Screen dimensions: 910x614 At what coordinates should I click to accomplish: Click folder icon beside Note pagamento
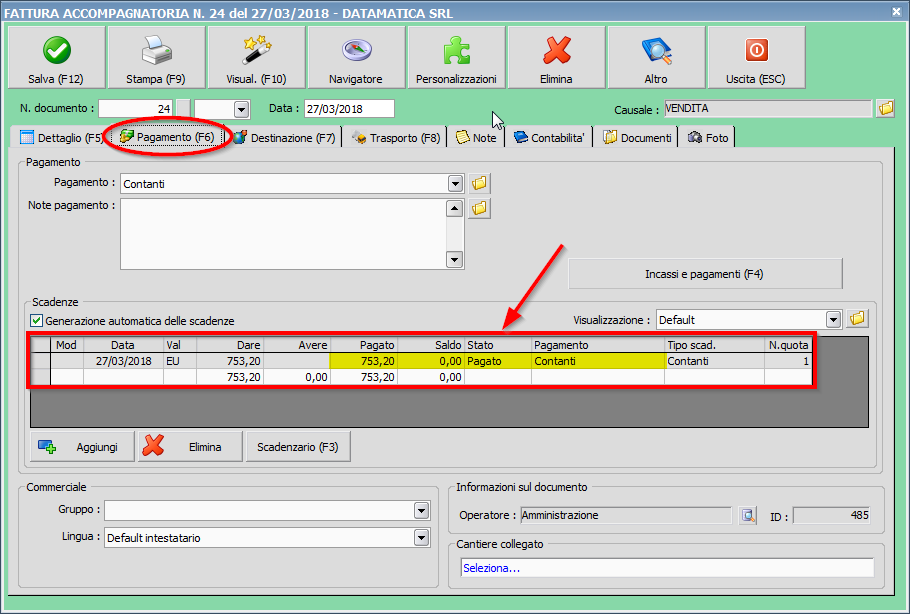tap(479, 208)
